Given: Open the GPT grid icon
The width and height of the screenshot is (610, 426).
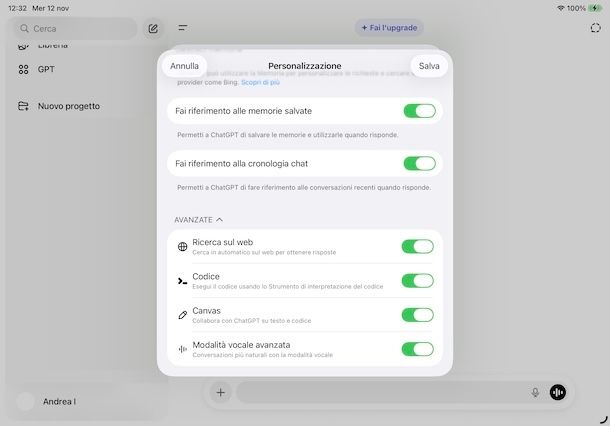Looking at the screenshot, I should pyautogui.click(x=23, y=70).
